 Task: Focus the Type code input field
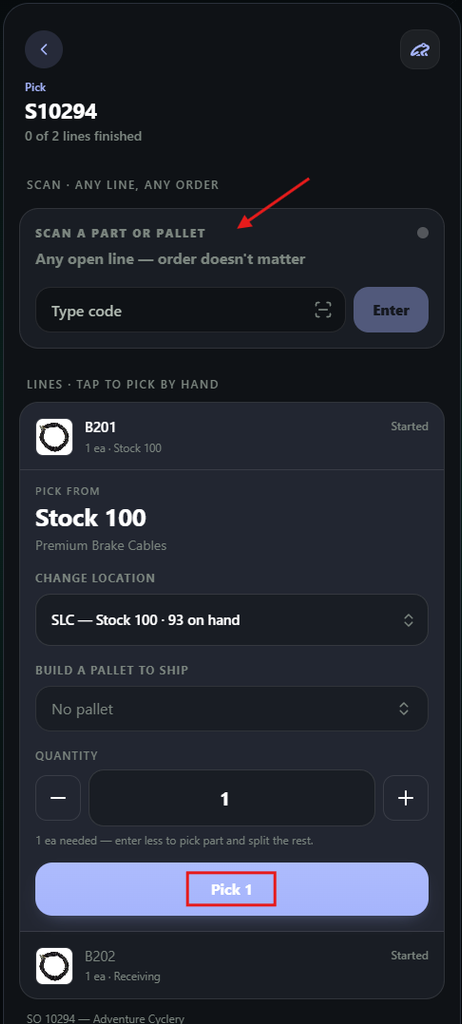[x=190, y=310]
